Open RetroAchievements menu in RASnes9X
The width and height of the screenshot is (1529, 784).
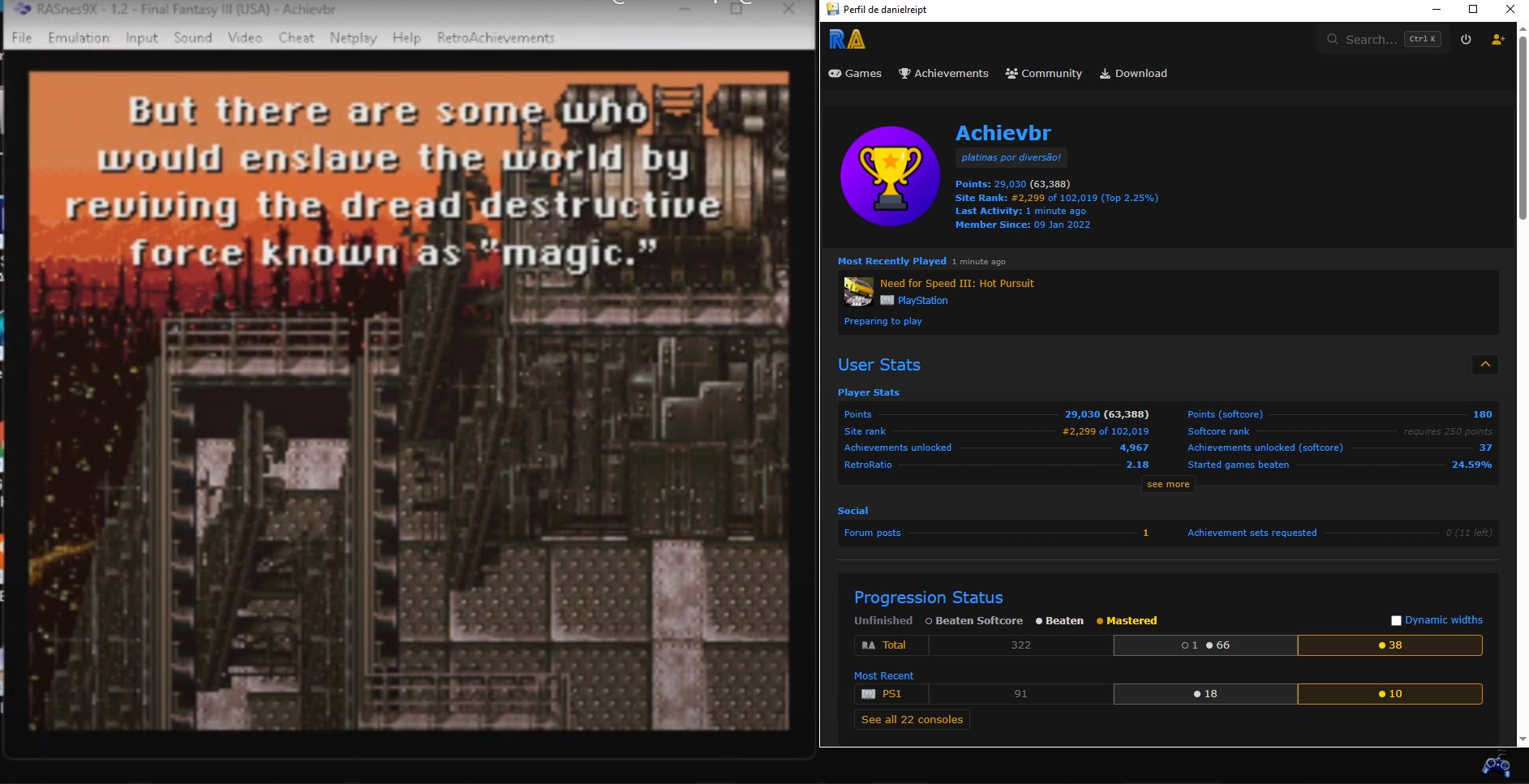point(496,37)
